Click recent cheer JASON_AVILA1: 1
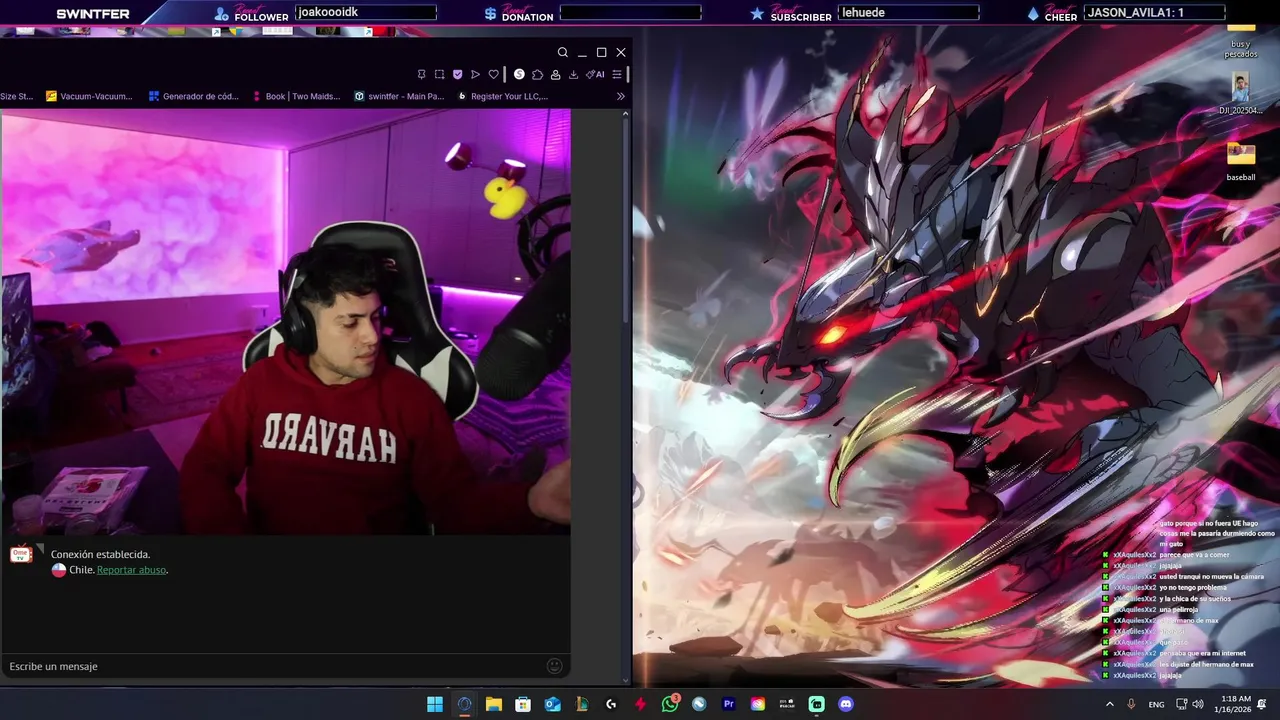This screenshot has height=720, width=1280. [1136, 12]
